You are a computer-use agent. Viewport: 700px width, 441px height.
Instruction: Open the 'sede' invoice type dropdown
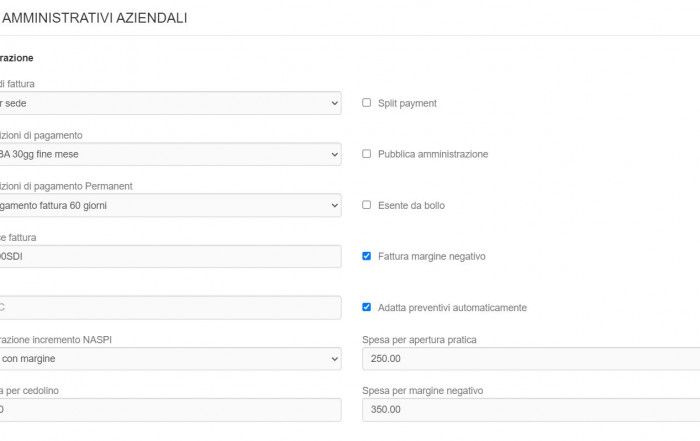pyautogui.click(x=170, y=103)
